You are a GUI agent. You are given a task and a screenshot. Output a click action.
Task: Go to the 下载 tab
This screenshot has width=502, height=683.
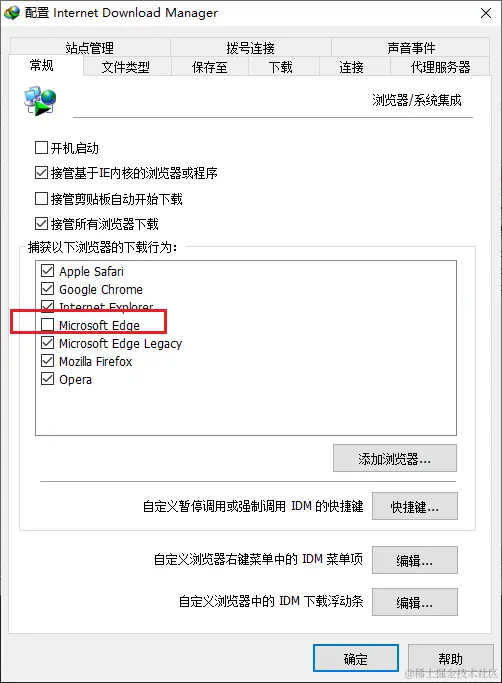[281, 67]
